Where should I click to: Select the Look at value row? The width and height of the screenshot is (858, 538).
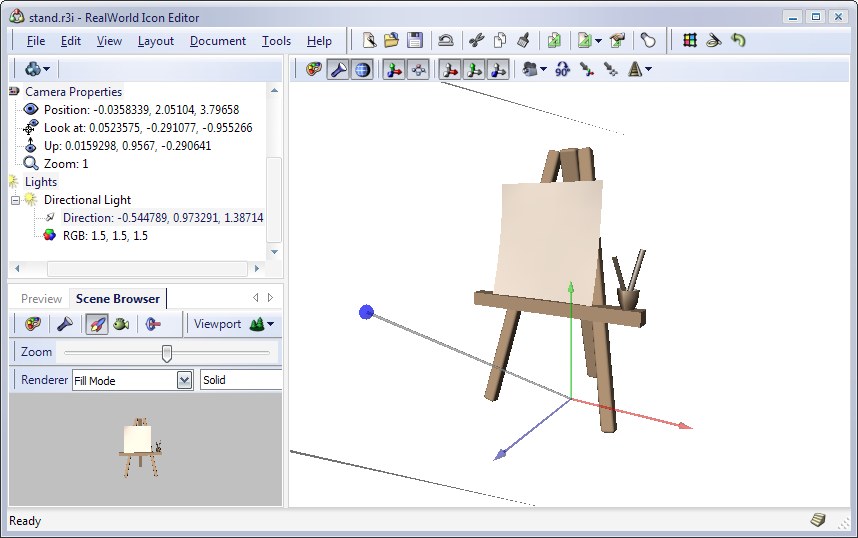tap(148, 128)
